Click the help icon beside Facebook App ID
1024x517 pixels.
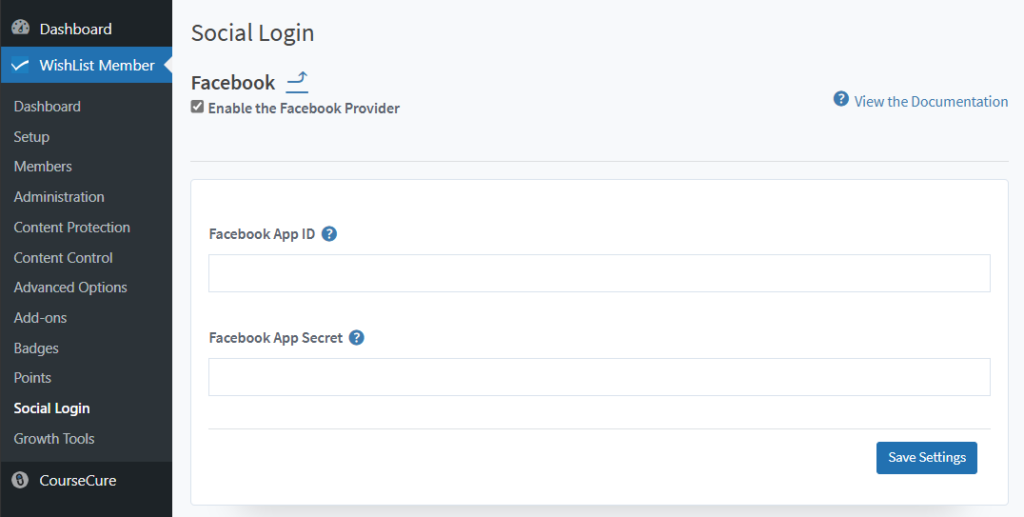click(x=330, y=234)
